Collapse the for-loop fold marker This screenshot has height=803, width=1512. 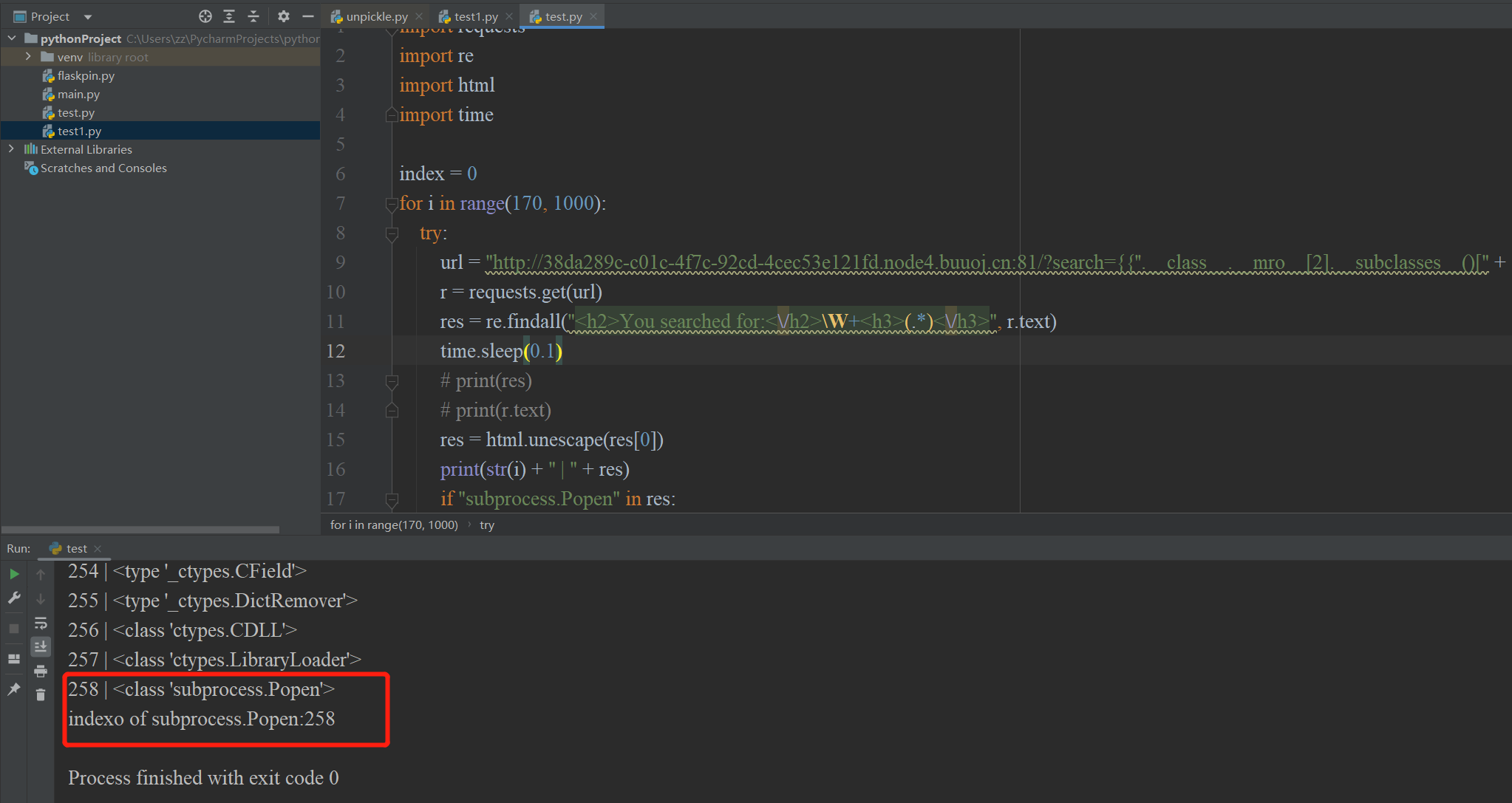pos(392,204)
